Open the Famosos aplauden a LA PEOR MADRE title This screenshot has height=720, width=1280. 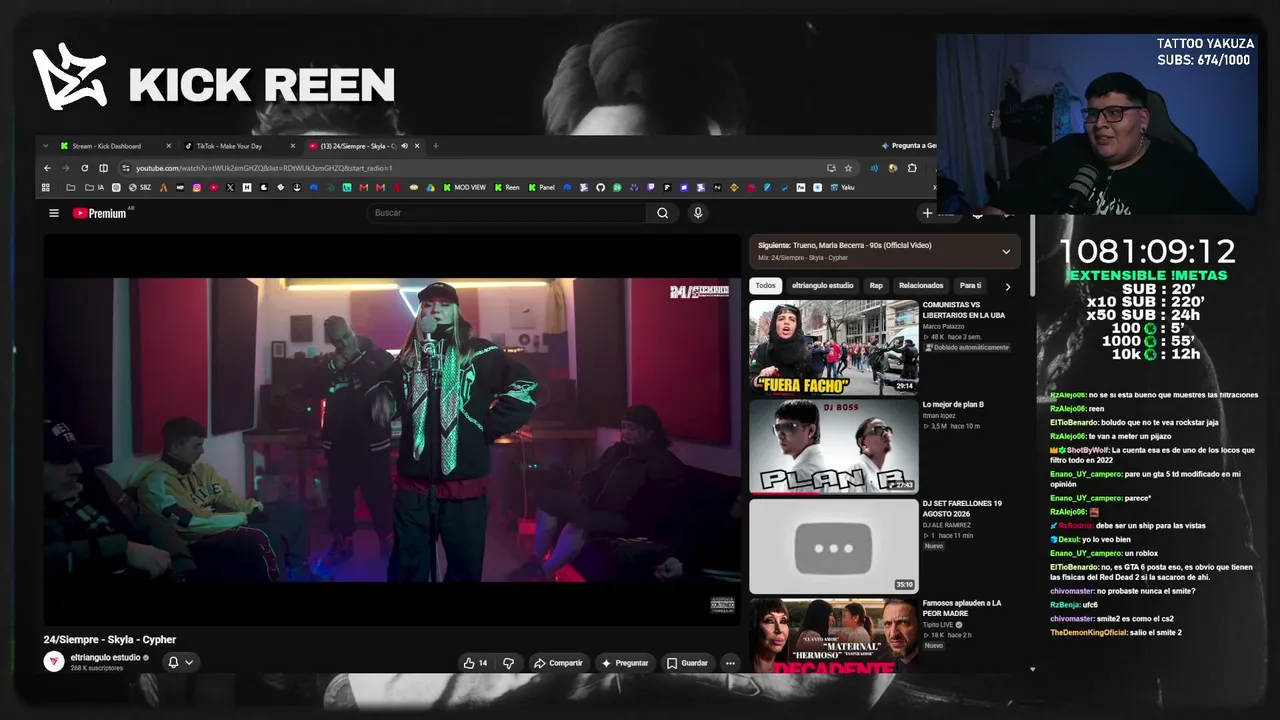pyautogui.click(x=962, y=608)
